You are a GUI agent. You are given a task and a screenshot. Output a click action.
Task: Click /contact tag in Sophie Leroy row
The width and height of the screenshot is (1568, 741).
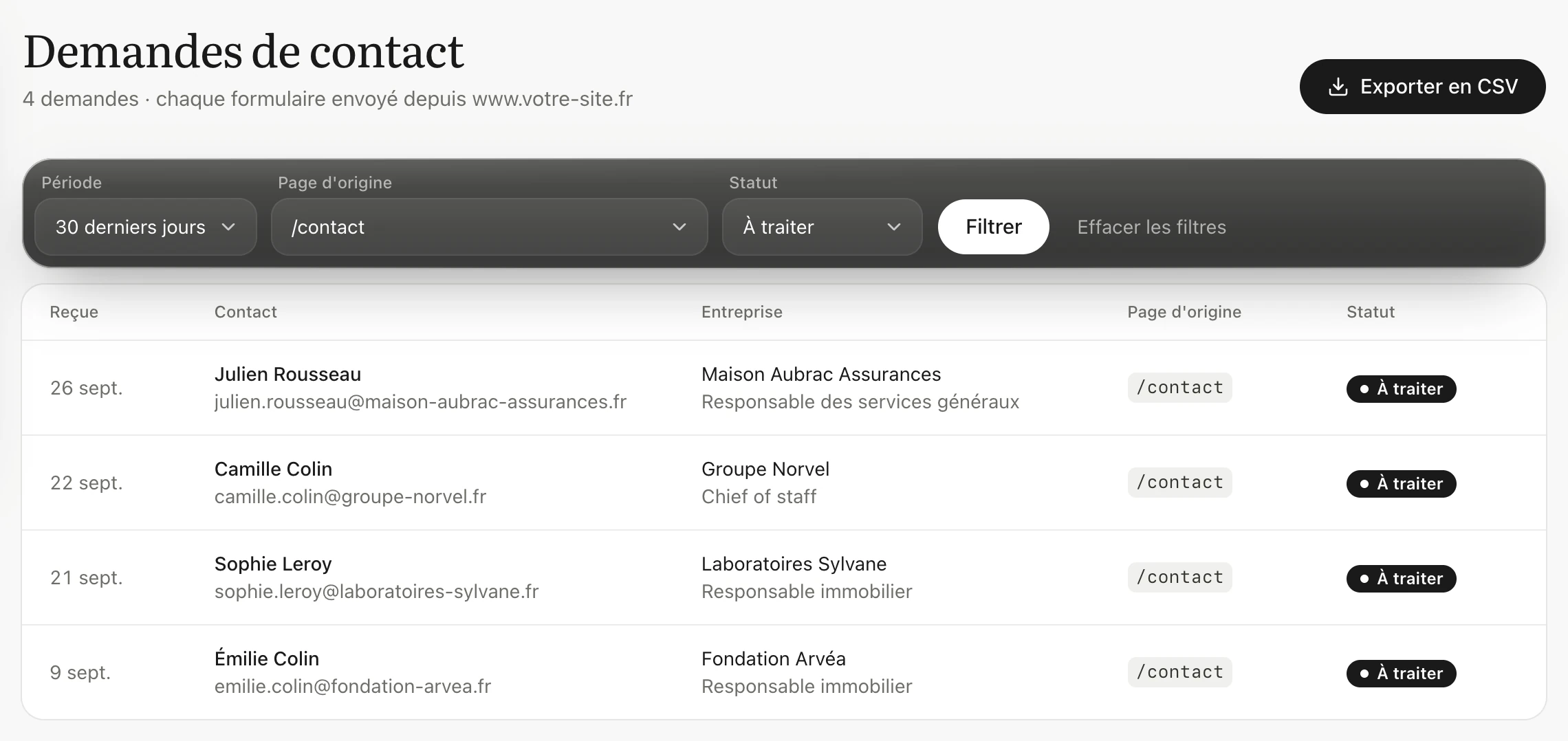point(1179,577)
